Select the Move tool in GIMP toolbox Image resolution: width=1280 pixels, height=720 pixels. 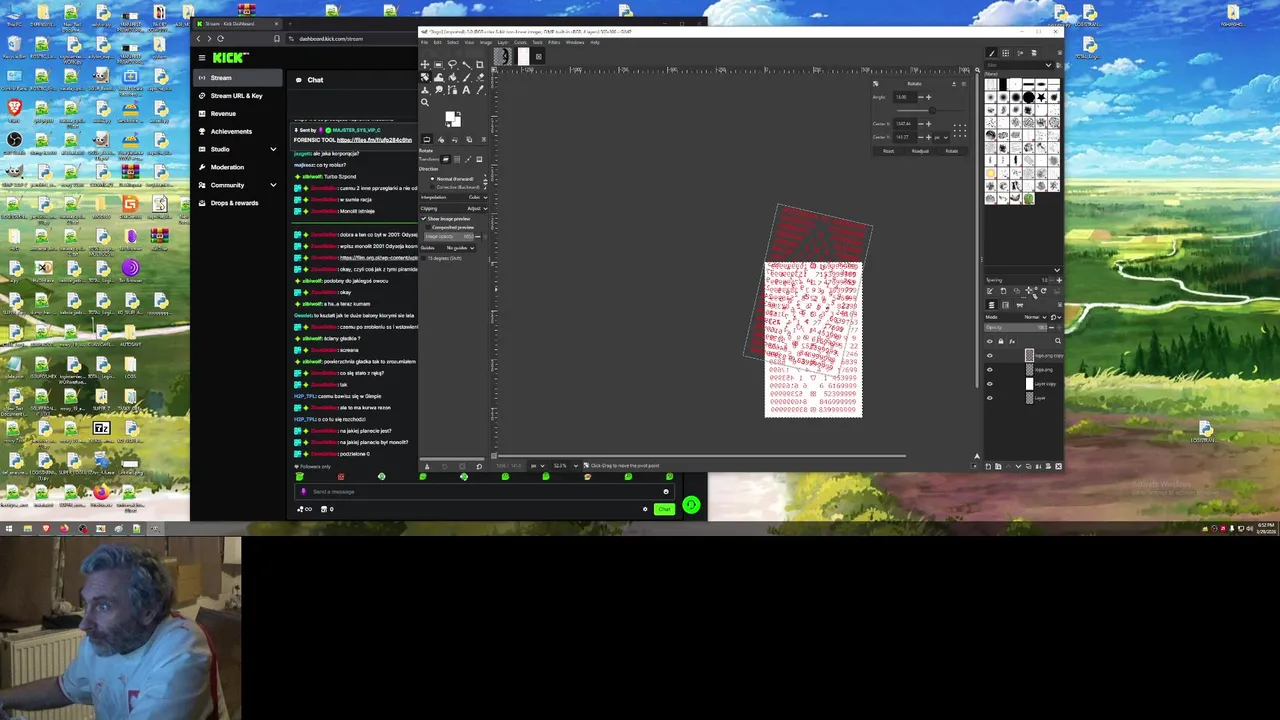(x=425, y=64)
